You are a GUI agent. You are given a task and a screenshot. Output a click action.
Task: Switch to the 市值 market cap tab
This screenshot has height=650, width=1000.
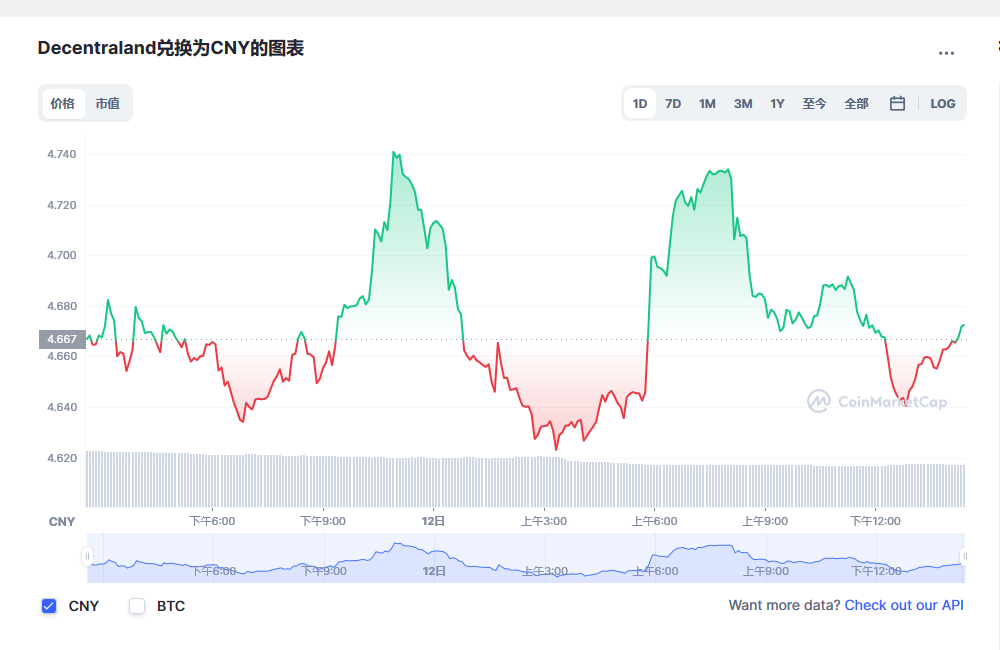[108, 103]
